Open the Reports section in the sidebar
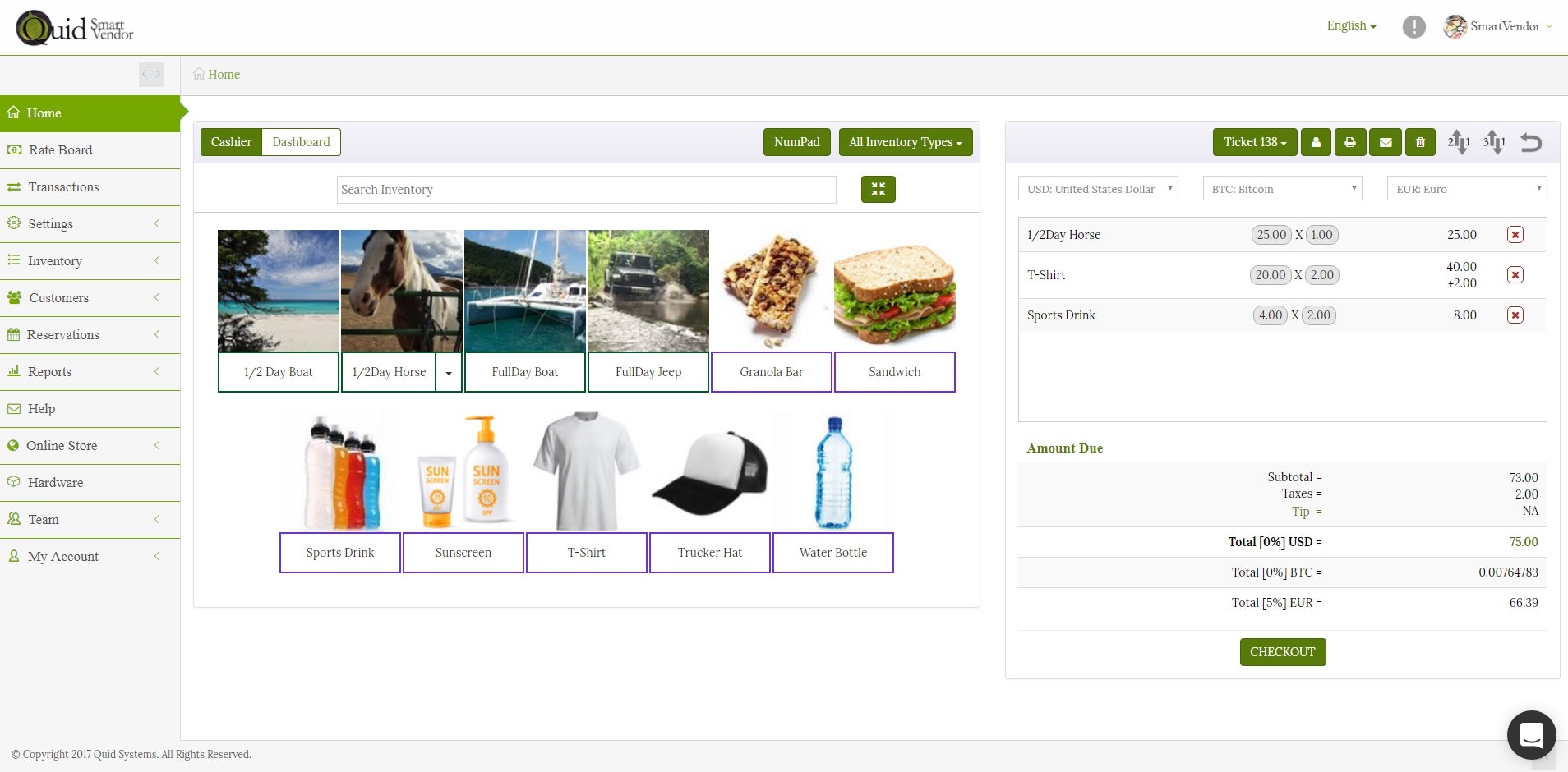The height and width of the screenshot is (772, 1568). pos(49,371)
